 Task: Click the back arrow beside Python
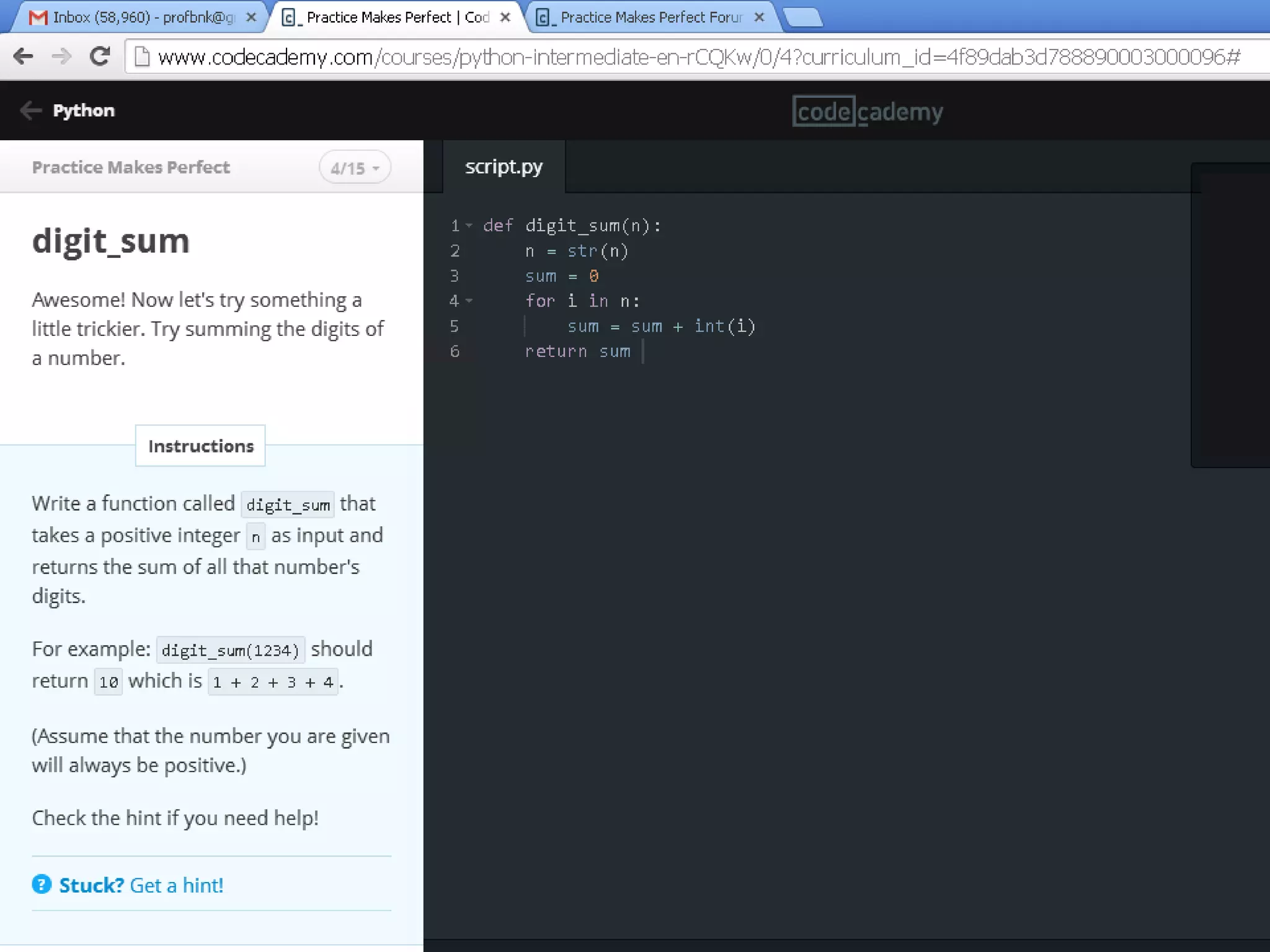(30, 110)
